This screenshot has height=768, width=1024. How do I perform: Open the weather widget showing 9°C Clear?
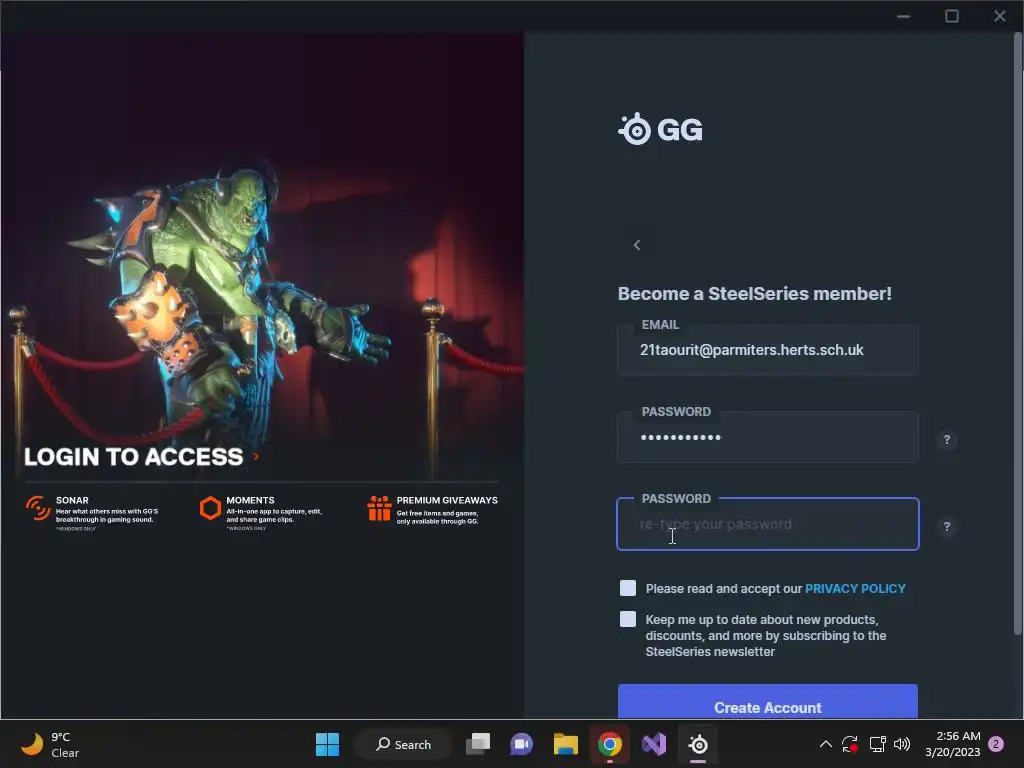point(51,744)
